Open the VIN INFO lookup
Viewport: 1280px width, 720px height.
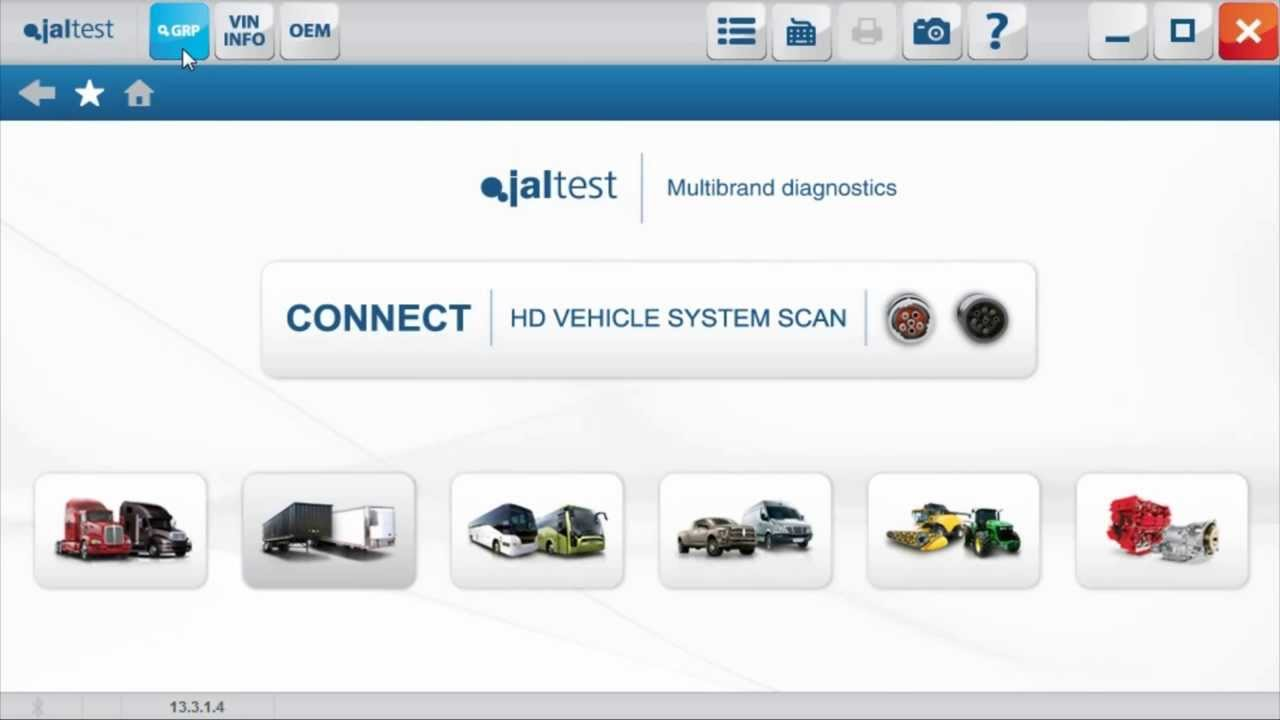pos(244,31)
